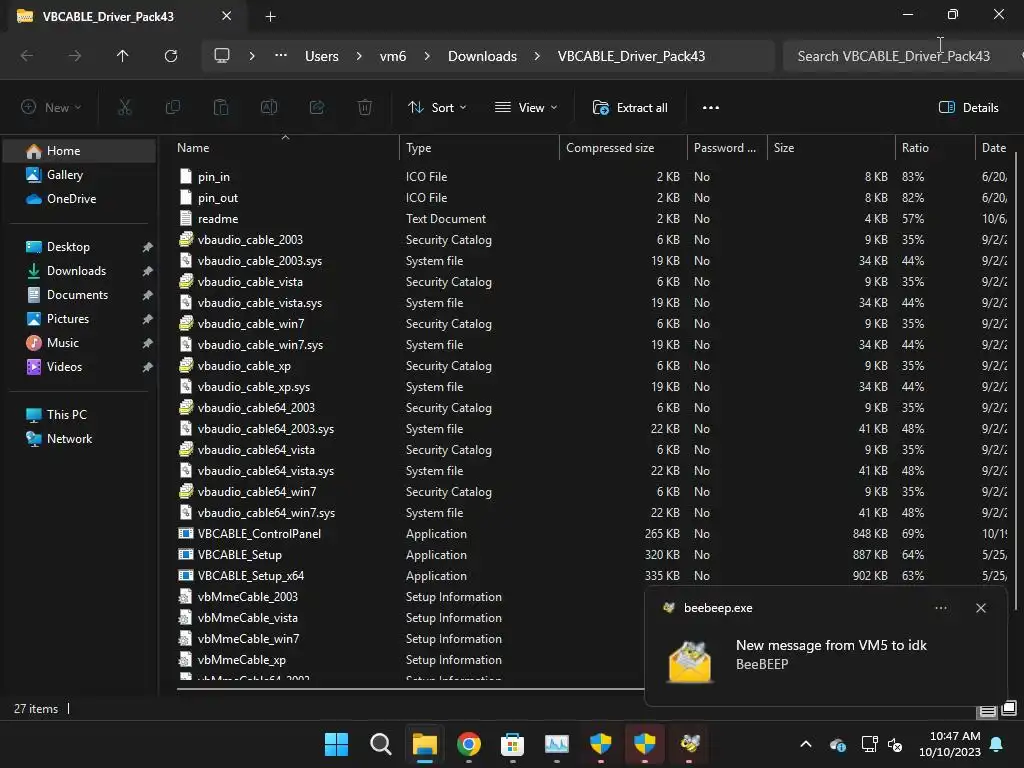Refresh the folder view

(171, 56)
